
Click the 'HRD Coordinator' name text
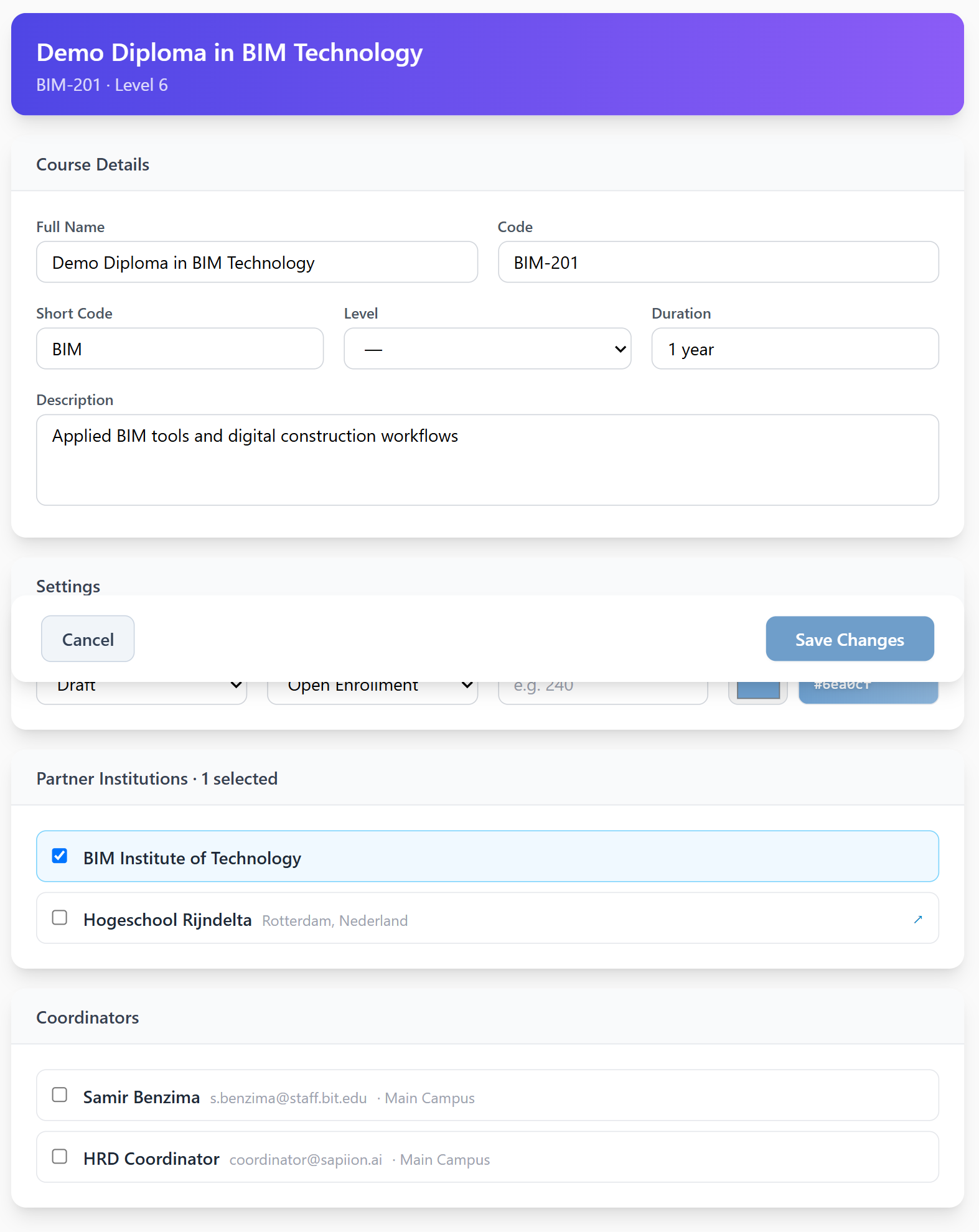pyautogui.click(x=151, y=1159)
